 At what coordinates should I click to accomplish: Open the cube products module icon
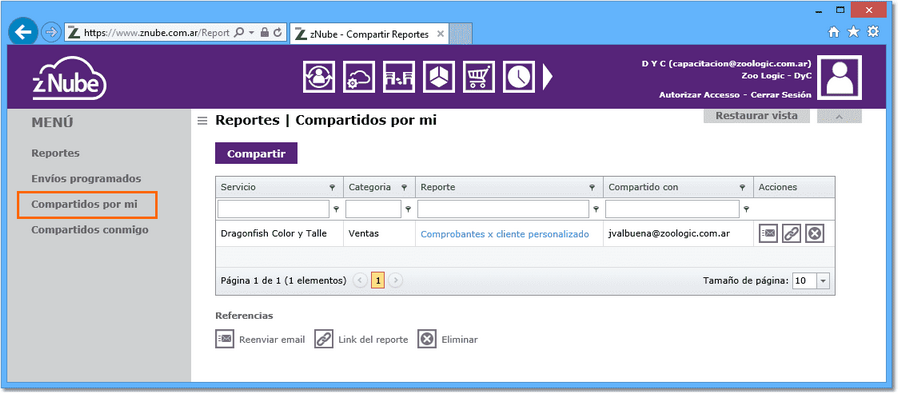tap(439, 77)
